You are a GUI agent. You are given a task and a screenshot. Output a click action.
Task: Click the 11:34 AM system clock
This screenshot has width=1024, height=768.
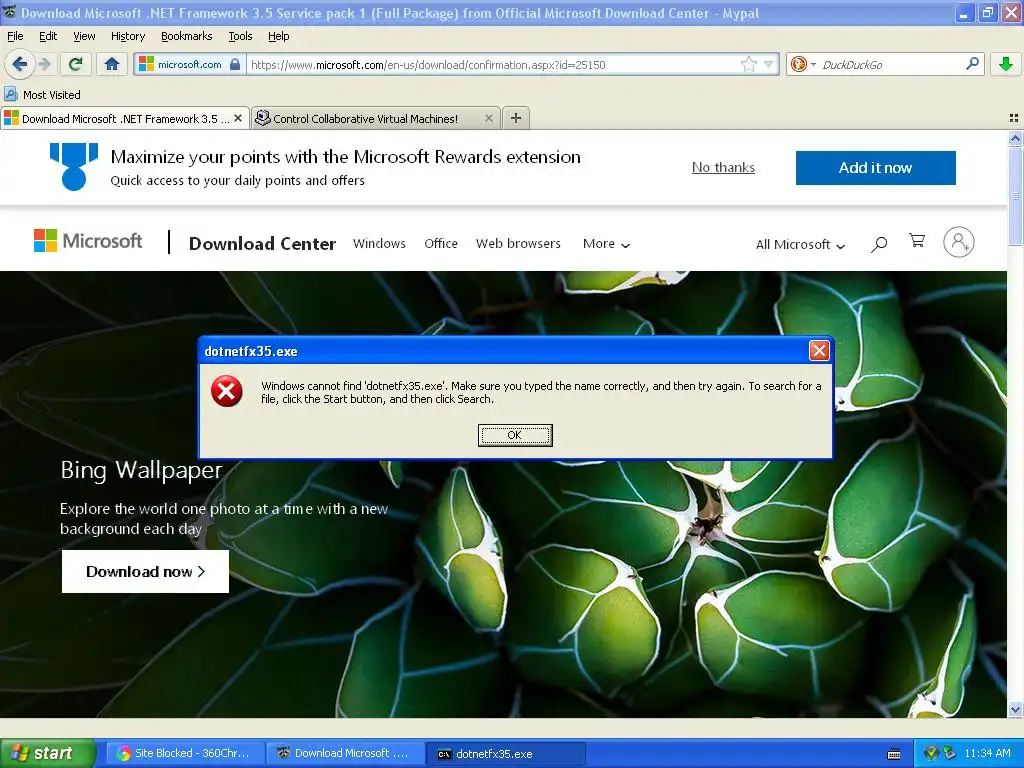[x=987, y=753]
